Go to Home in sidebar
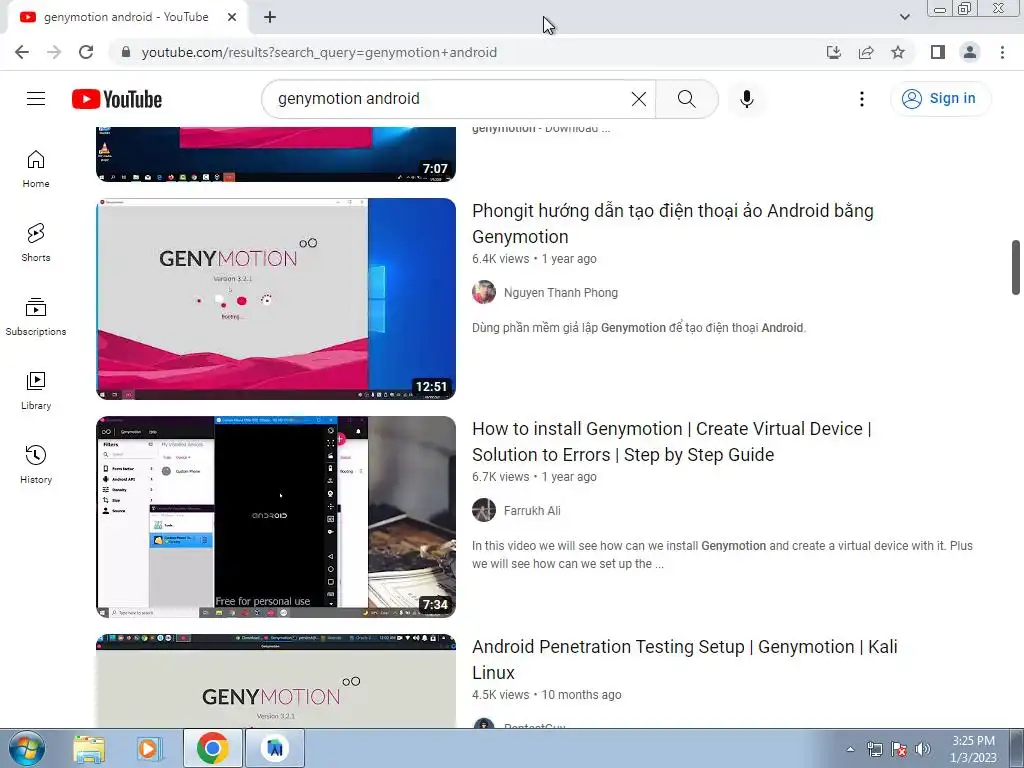This screenshot has width=1024, height=768. pyautogui.click(x=36, y=168)
